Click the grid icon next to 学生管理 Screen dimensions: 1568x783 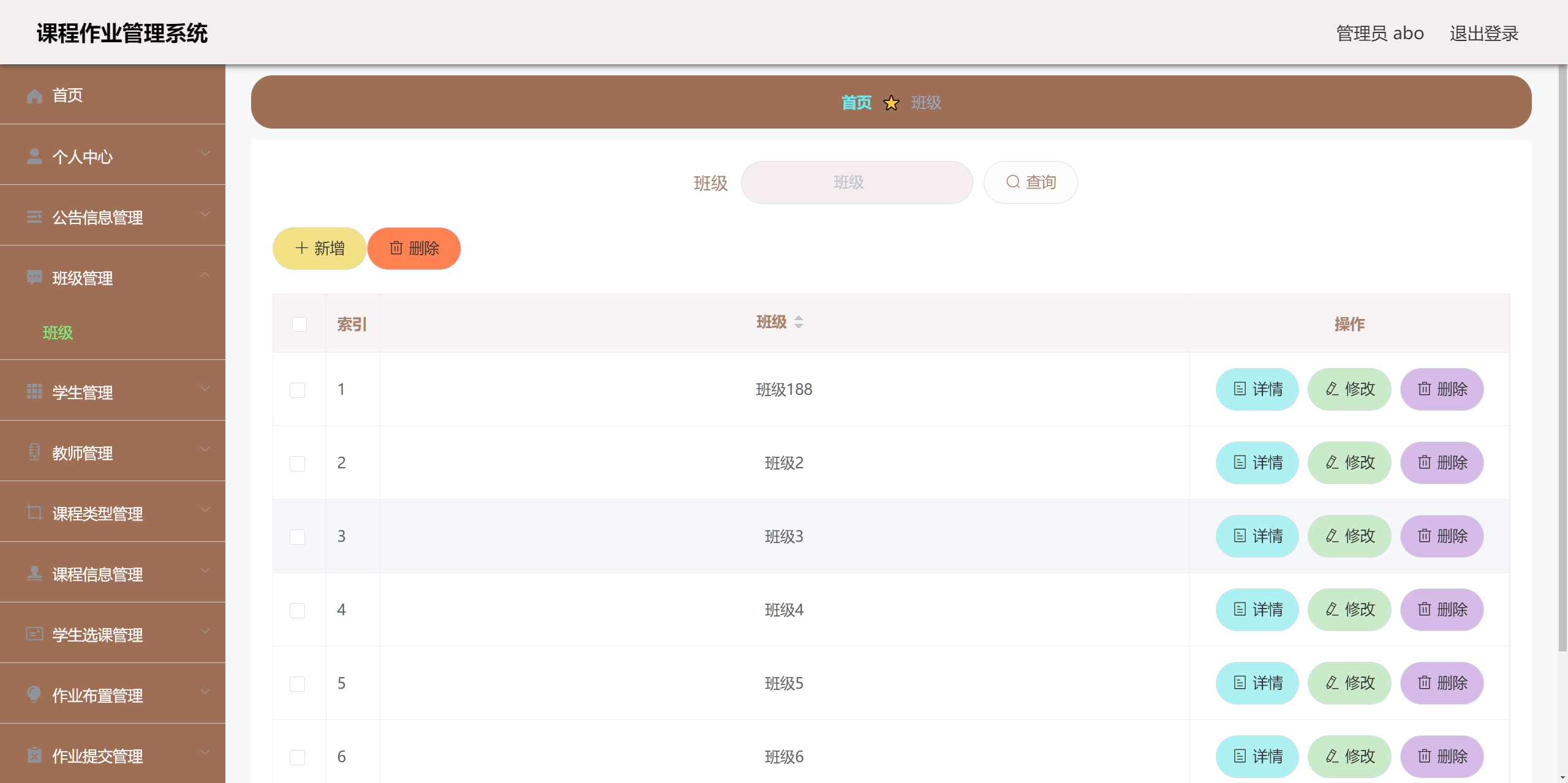34,392
